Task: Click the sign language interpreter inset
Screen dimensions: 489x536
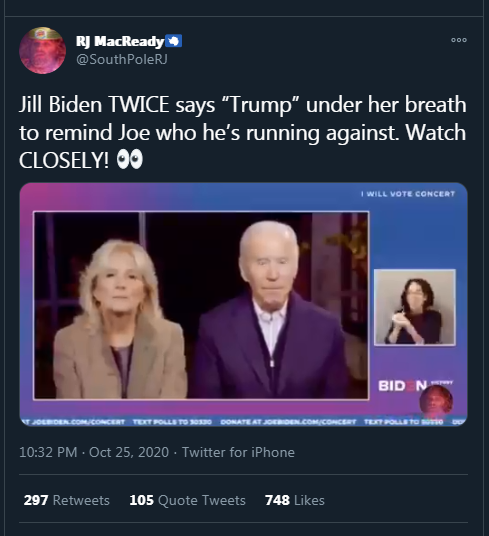Action: point(415,307)
